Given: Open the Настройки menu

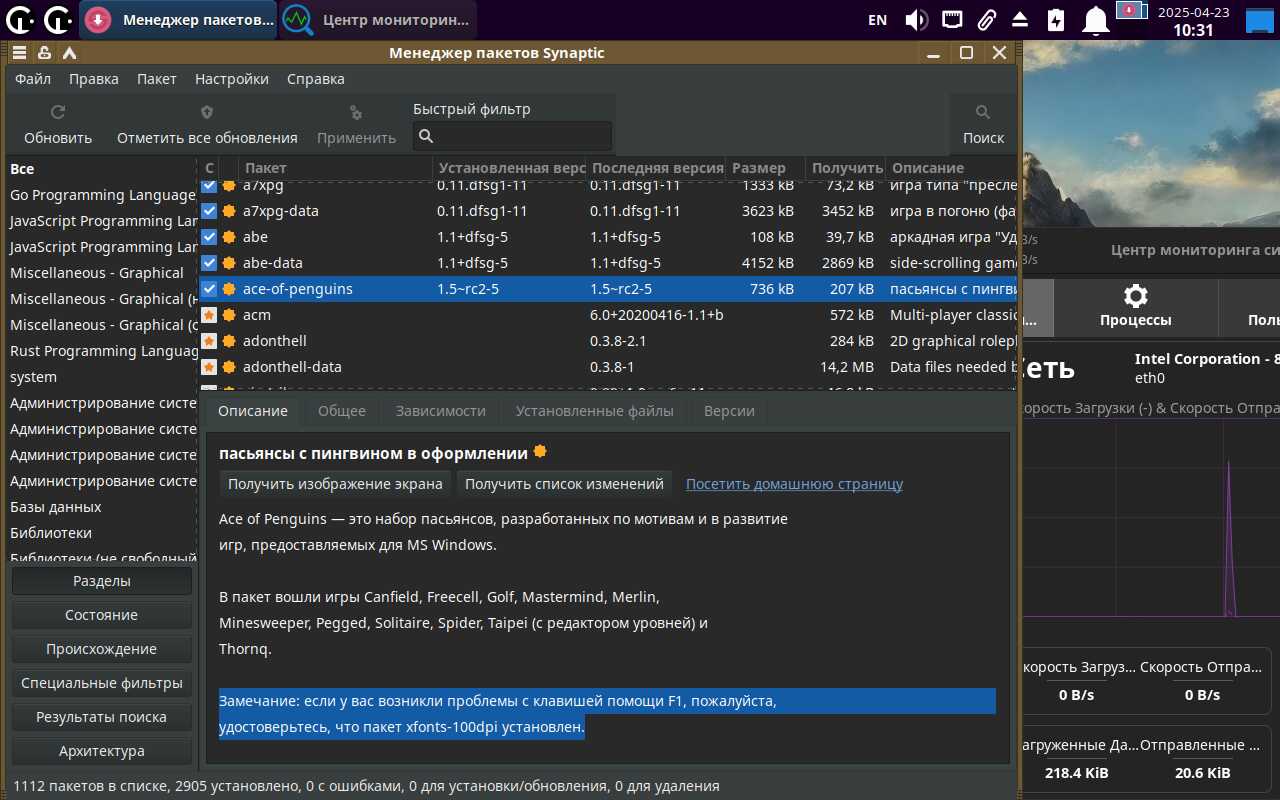Looking at the screenshot, I should pos(231,79).
